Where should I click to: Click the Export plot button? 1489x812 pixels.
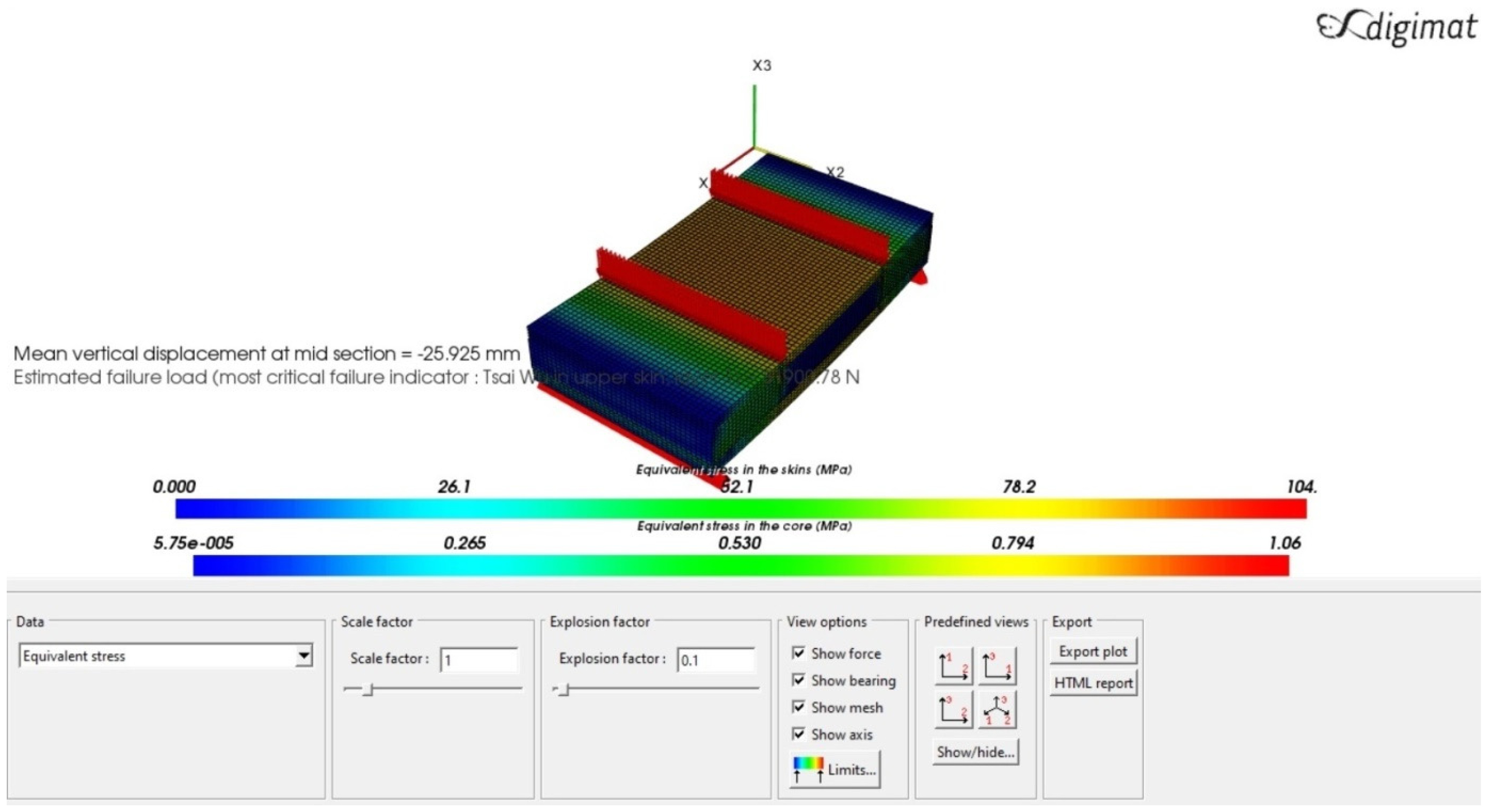coord(1093,651)
